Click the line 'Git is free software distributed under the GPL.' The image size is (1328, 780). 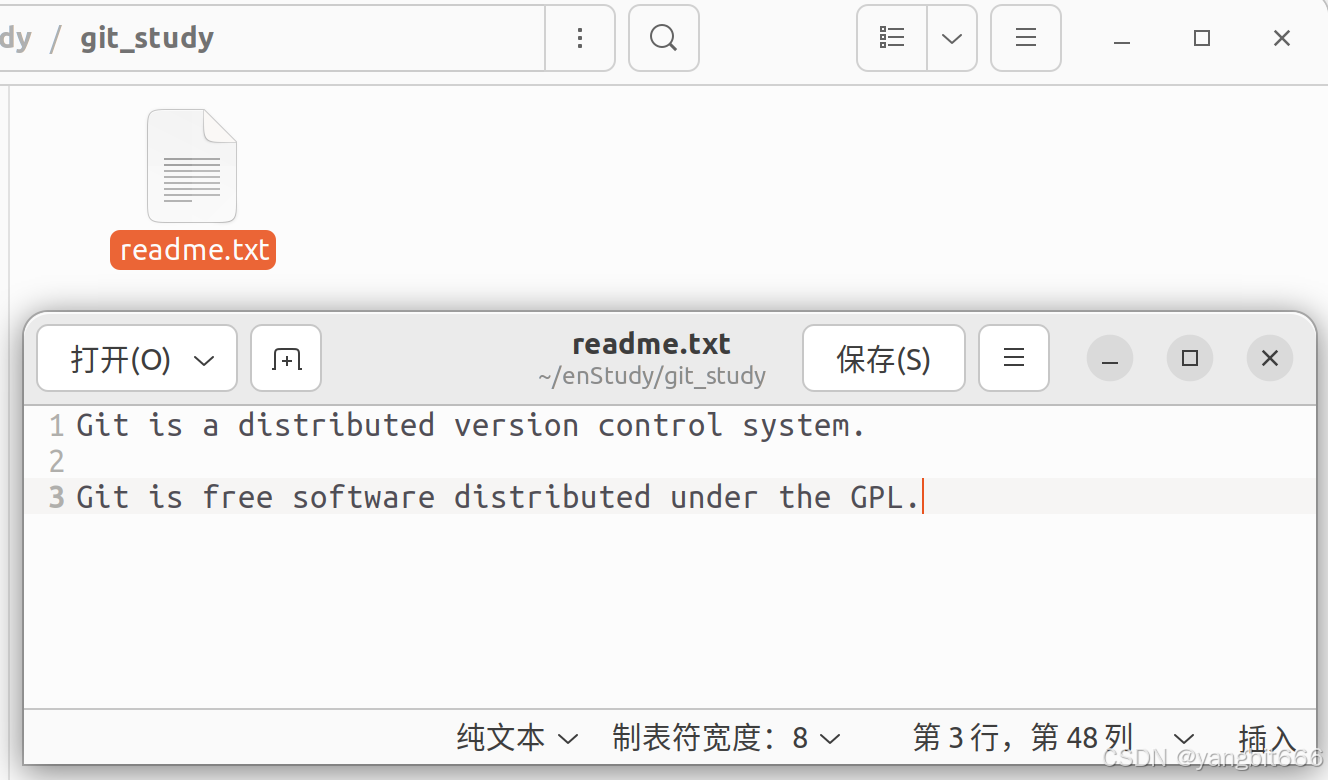click(497, 497)
